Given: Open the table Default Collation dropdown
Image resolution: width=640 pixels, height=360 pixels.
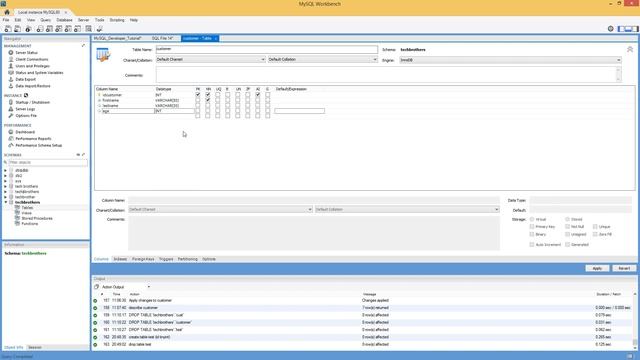Looking at the screenshot, I should (322, 60).
